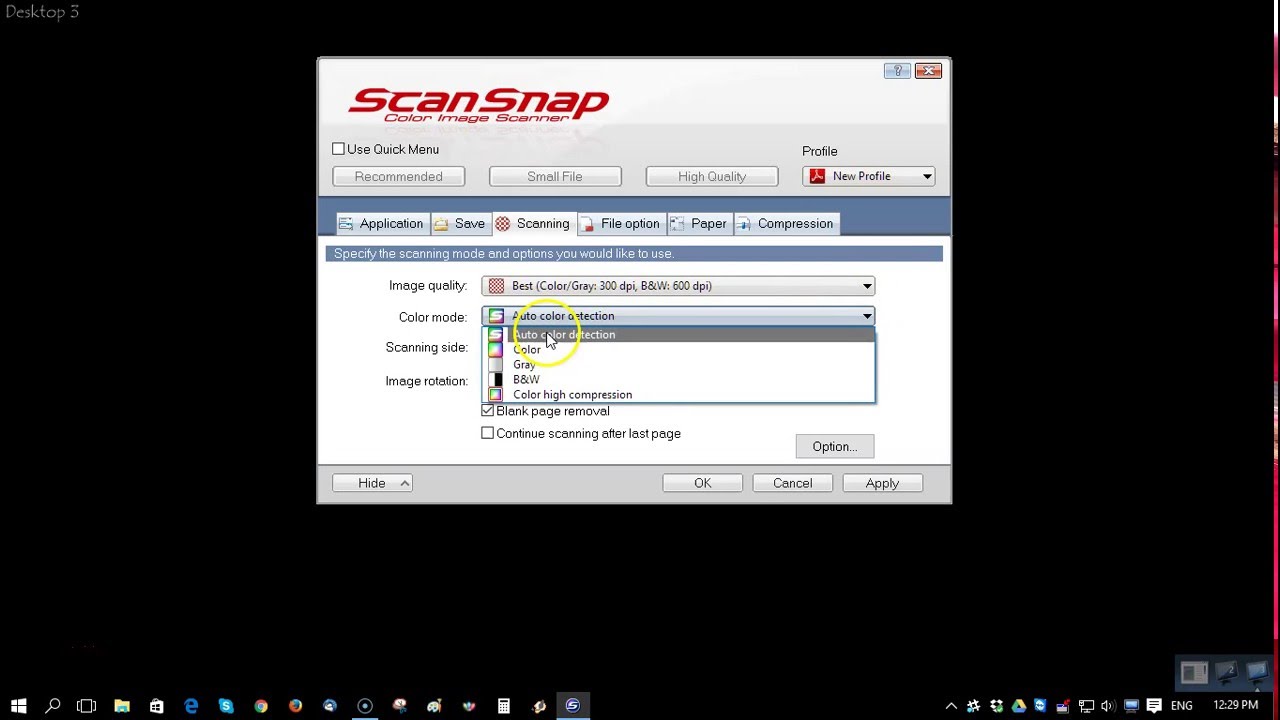Viewport: 1280px width, 720px height.
Task: Close the ScanSnap settings dialog
Action: (x=928, y=71)
